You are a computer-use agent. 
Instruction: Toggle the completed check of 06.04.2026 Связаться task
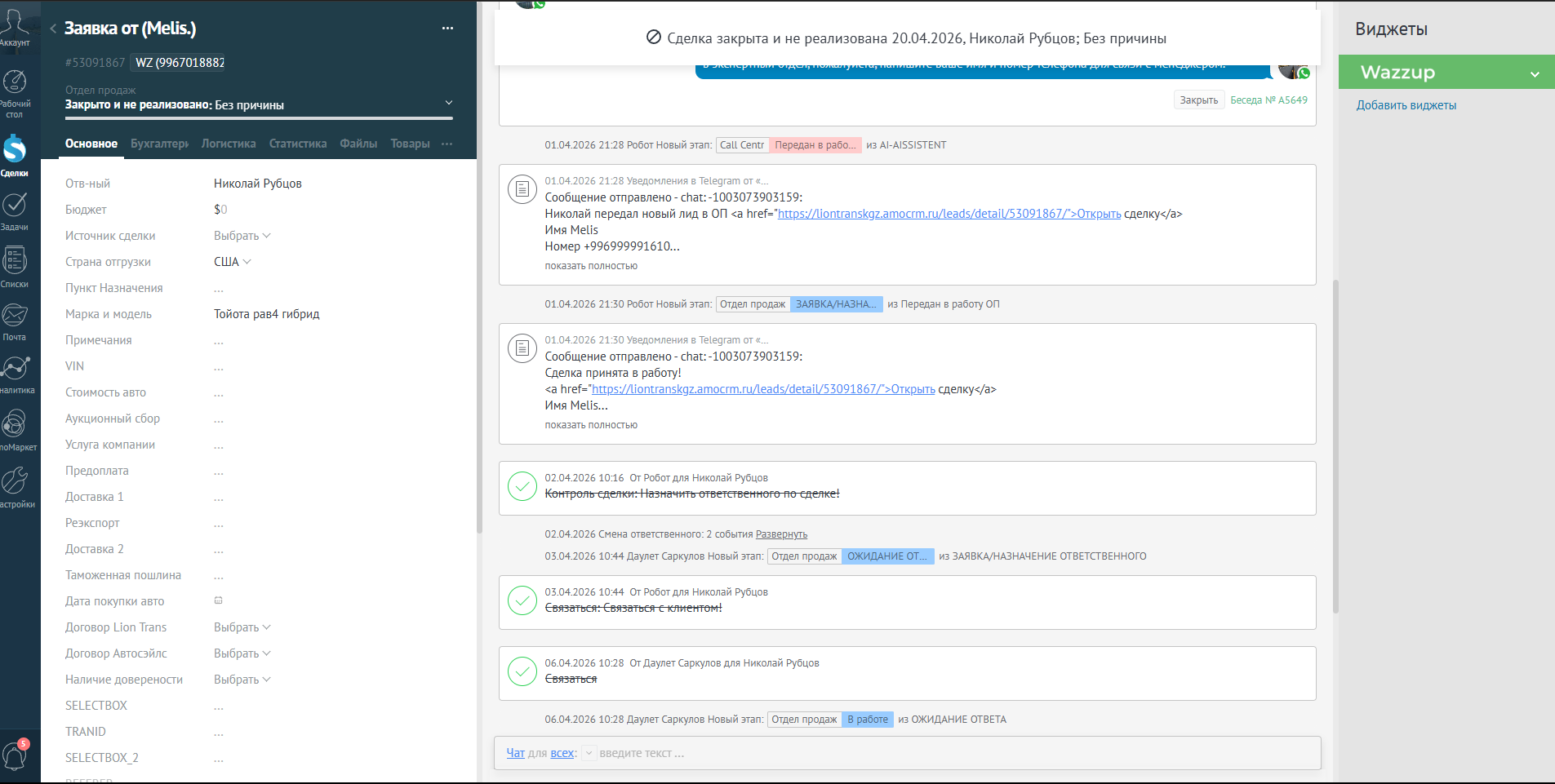point(522,671)
